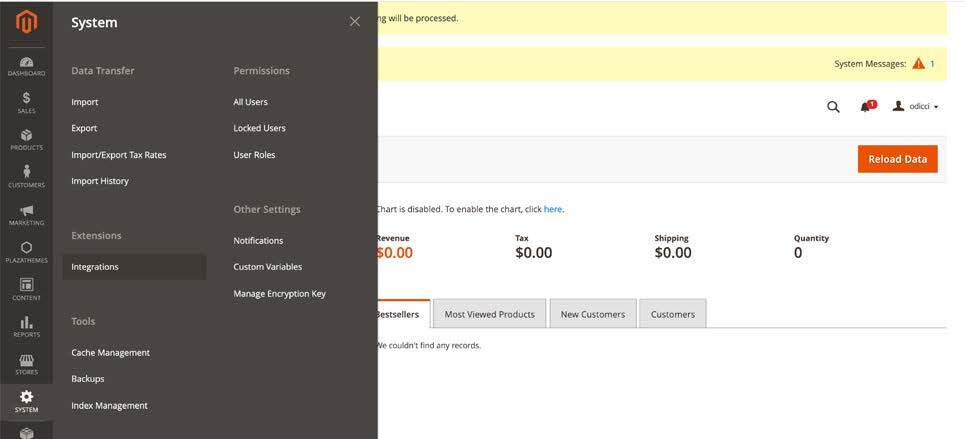This screenshot has height=439, width=965.
Task: Click the search magnifier icon
Action: pos(833,107)
